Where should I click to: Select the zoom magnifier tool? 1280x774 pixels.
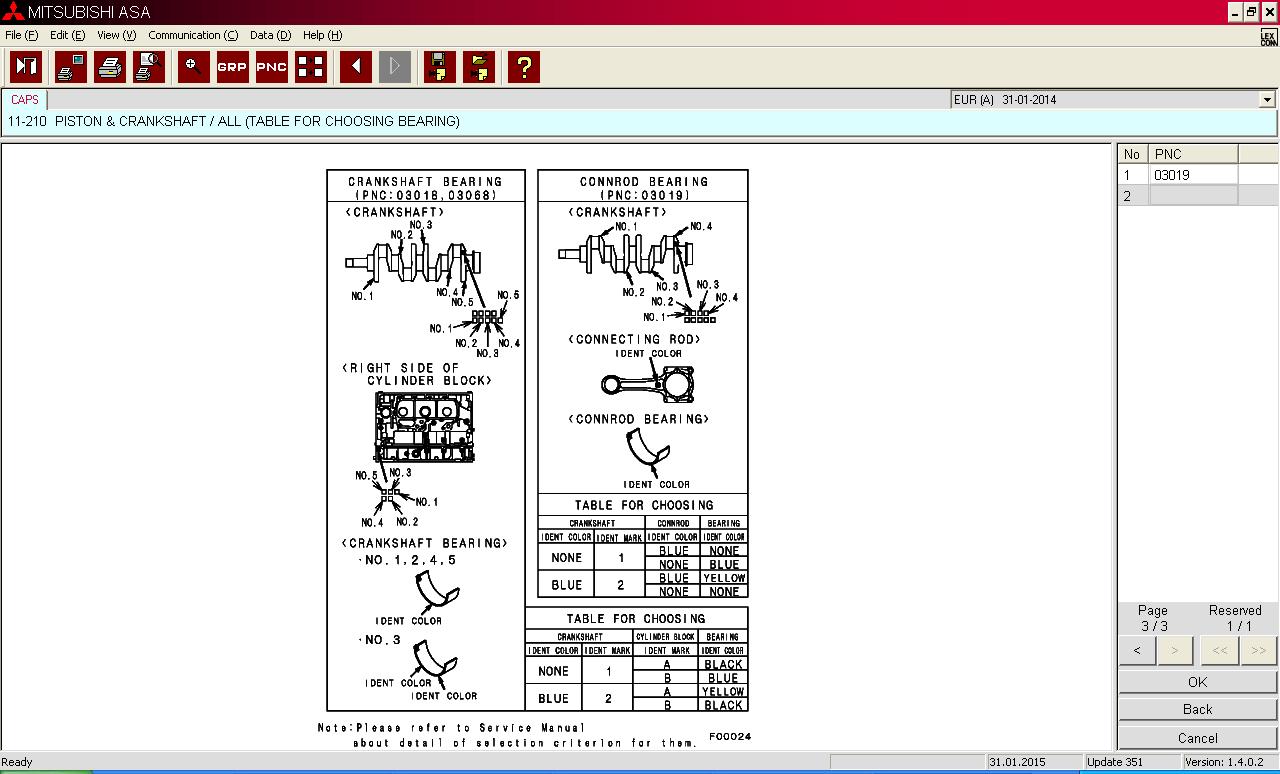(193, 67)
